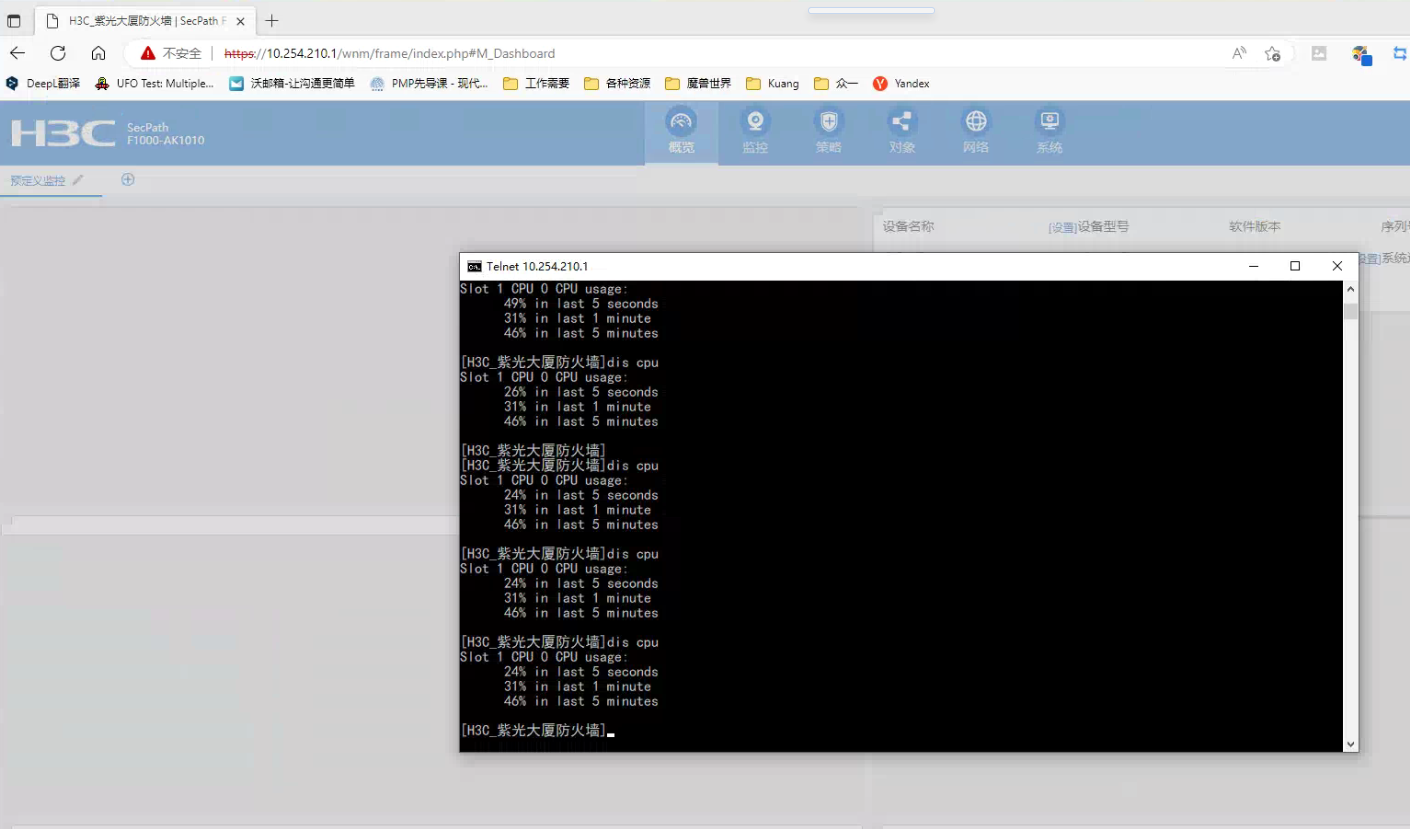Screen dimensions: 1410x829
Task: Open the blue sync icon in Edge toolbar
Action: [1400, 53]
